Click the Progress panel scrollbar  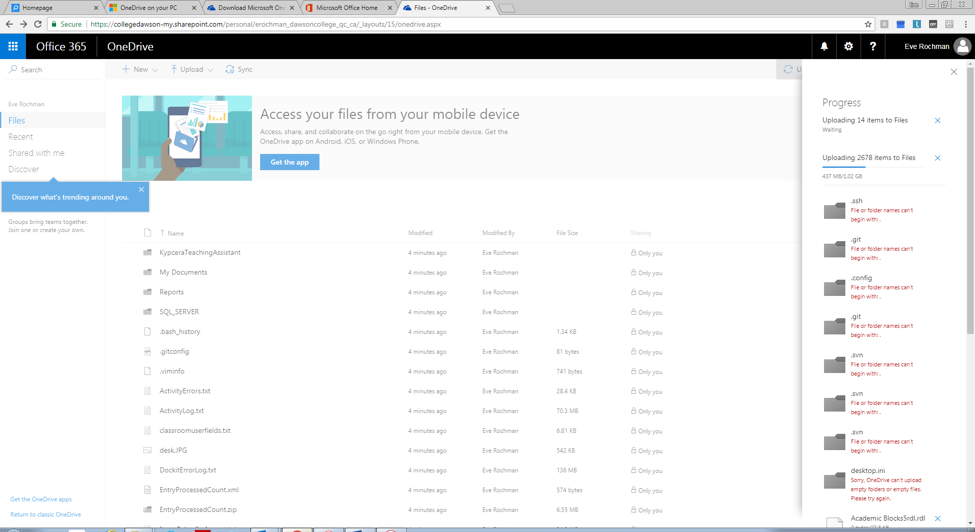pos(970,199)
